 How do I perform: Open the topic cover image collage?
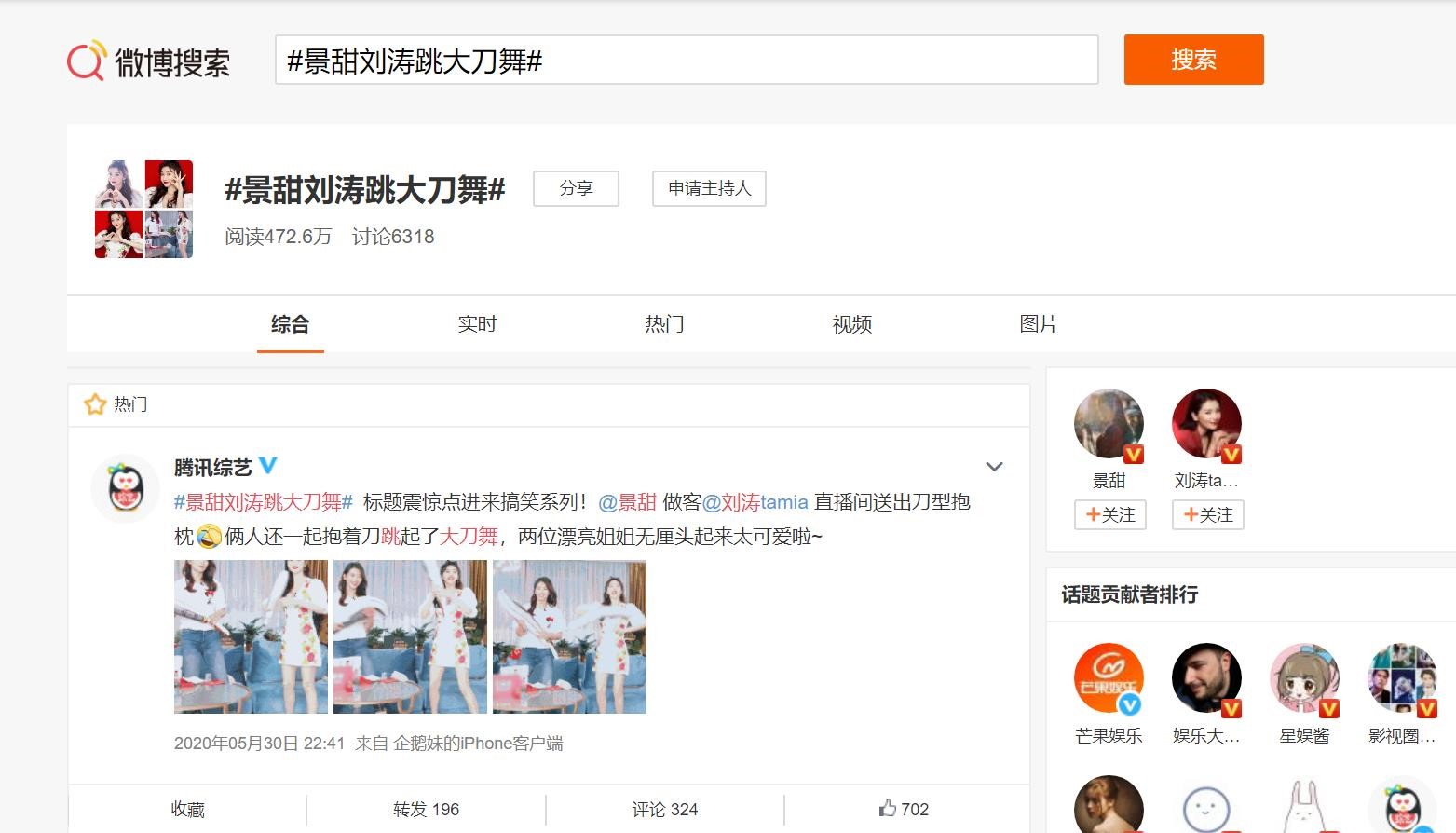[x=143, y=209]
